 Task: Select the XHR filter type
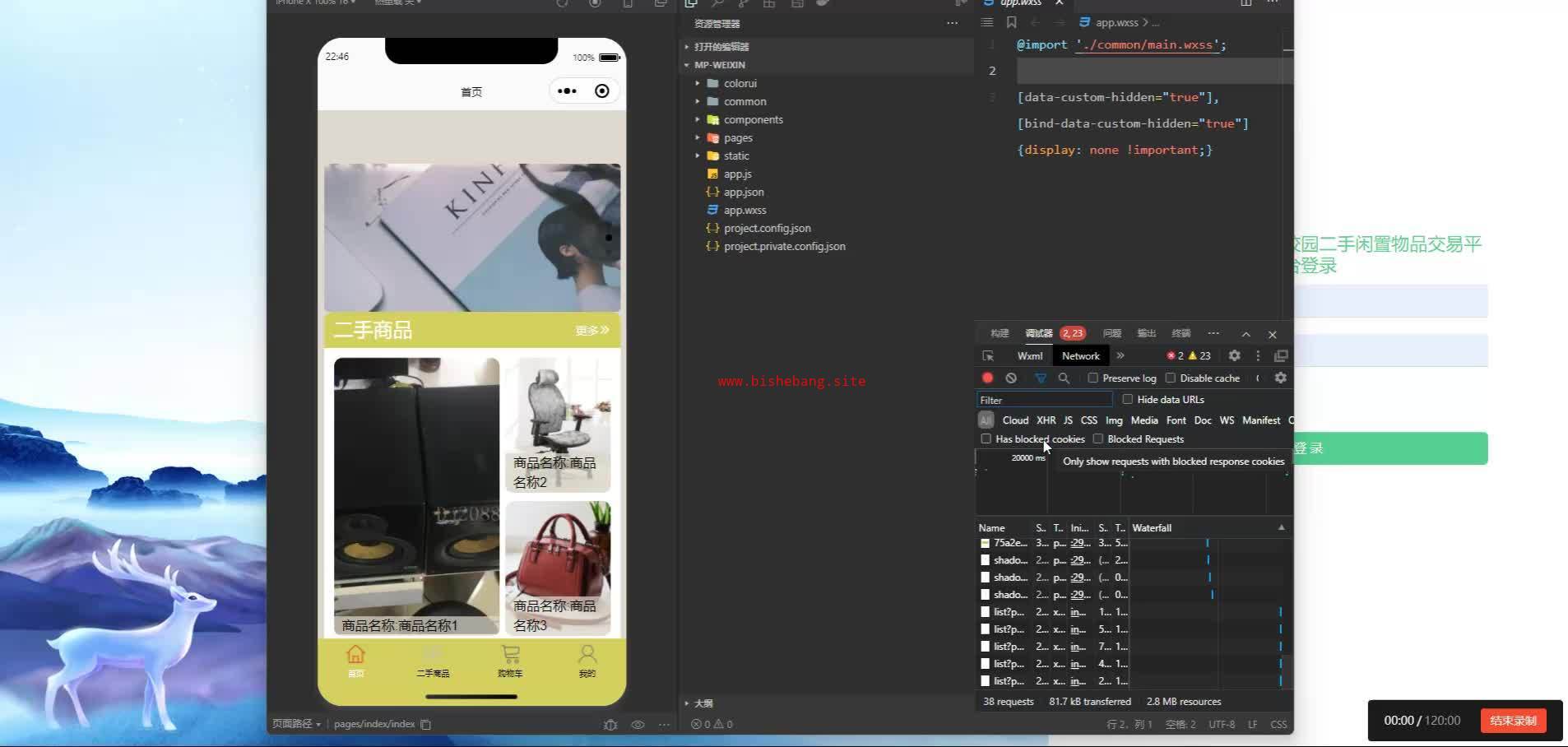point(1046,420)
